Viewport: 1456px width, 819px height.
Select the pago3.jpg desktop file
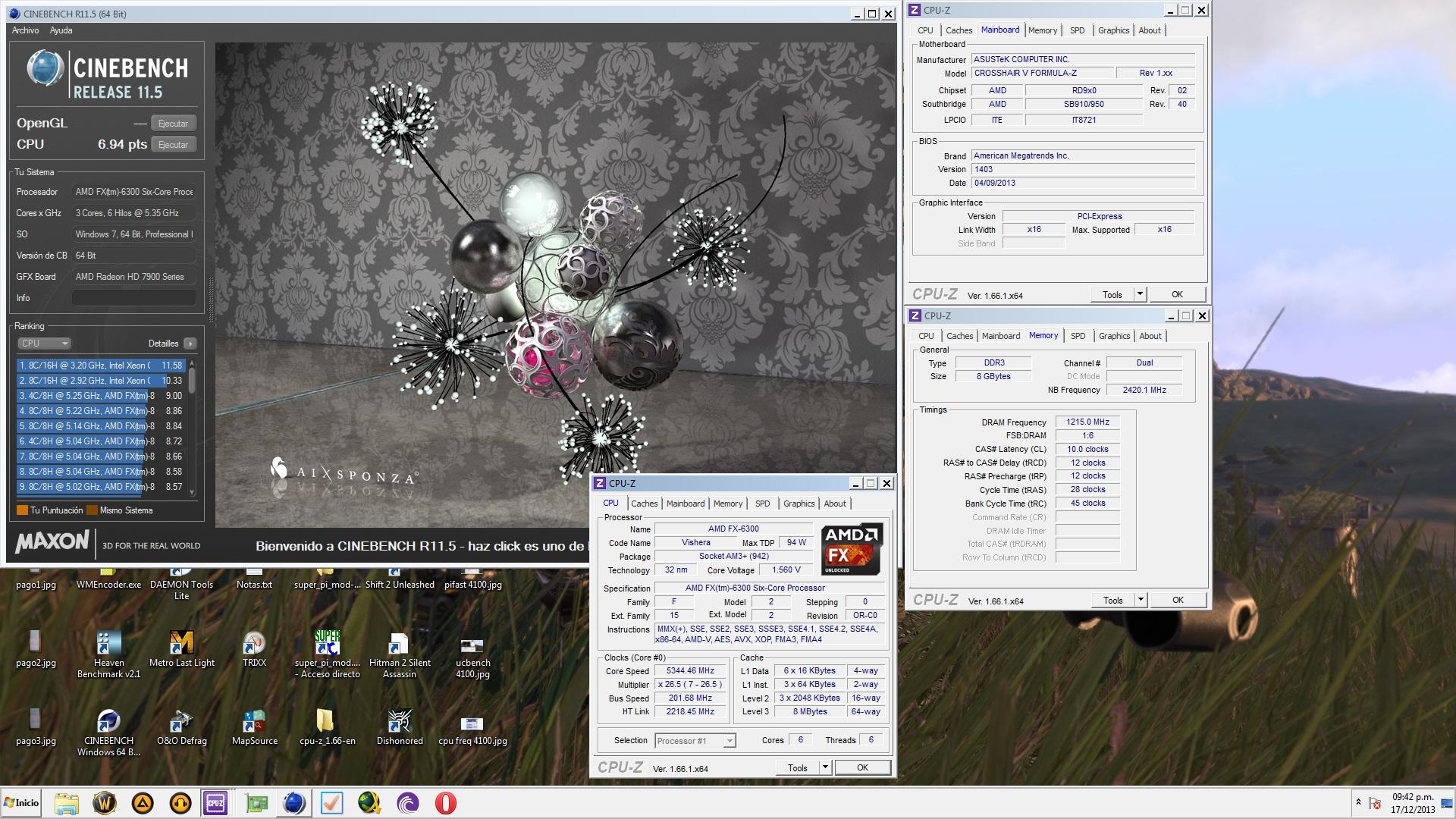[36, 726]
